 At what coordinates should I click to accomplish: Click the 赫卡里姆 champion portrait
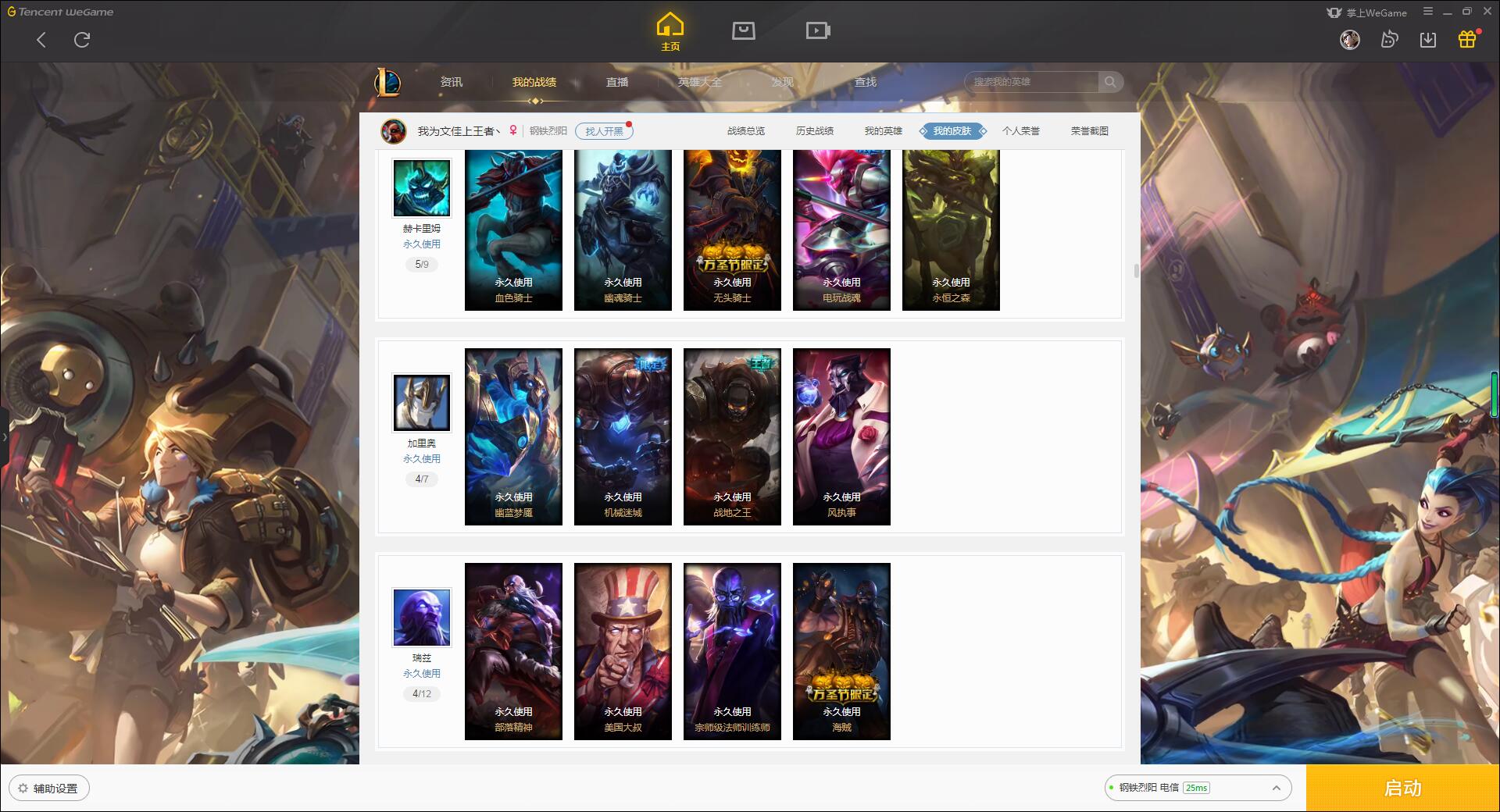422,188
